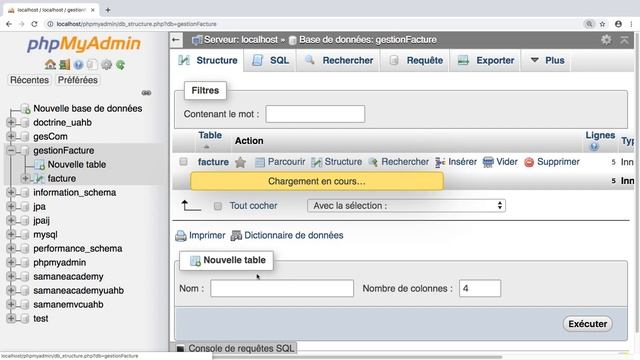Click Supprimer for facture table
Viewport: 640px width, 360px height.
(x=552, y=162)
